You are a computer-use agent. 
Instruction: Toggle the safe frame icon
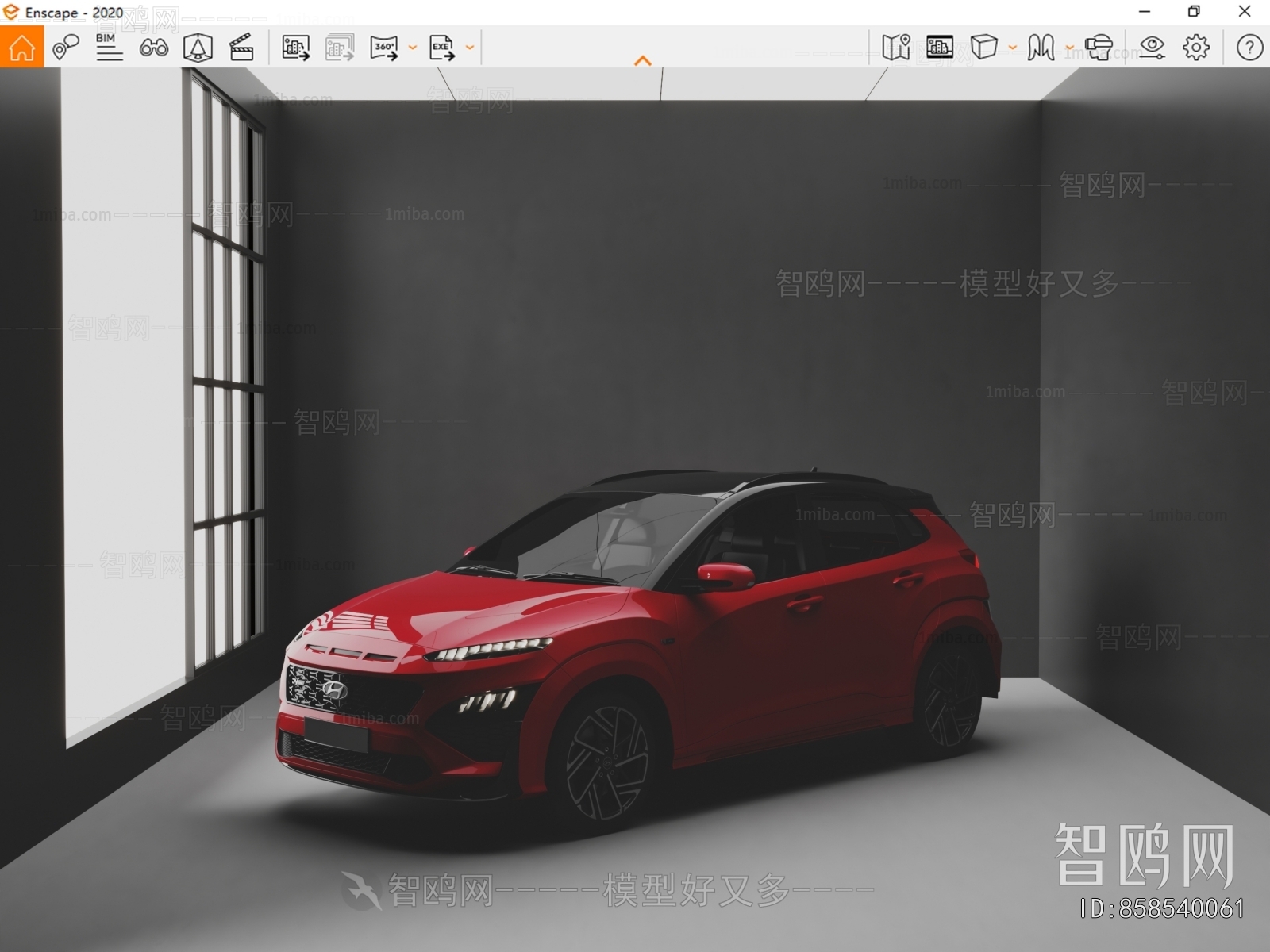[x=198, y=48]
